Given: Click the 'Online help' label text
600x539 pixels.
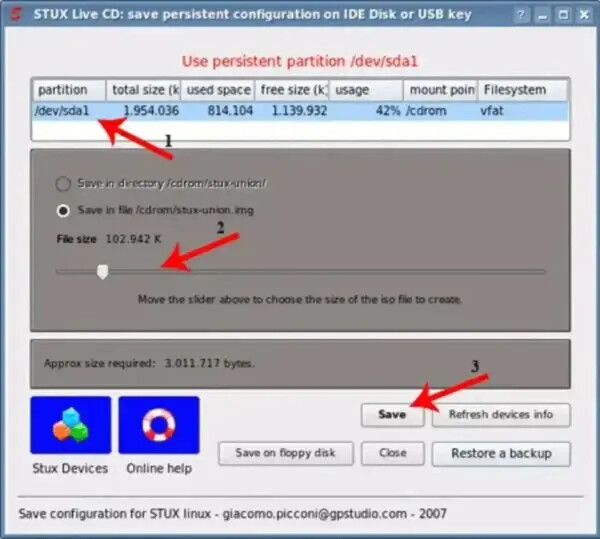Looking at the screenshot, I should tap(159, 469).
